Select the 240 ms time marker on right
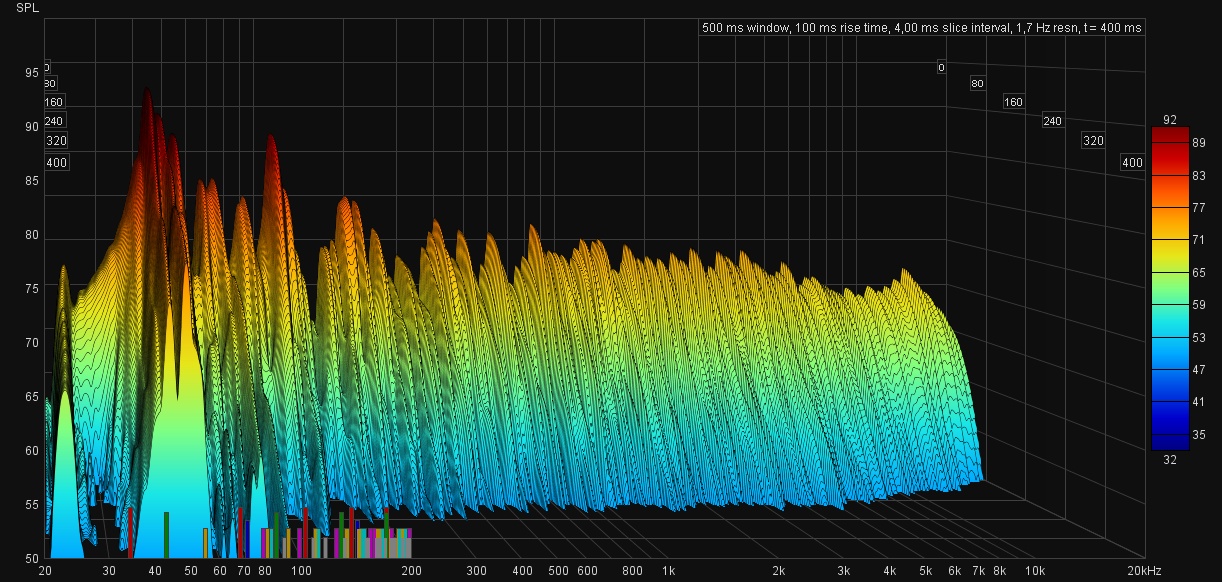This screenshot has width=1222, height=582. (1051, 121)
